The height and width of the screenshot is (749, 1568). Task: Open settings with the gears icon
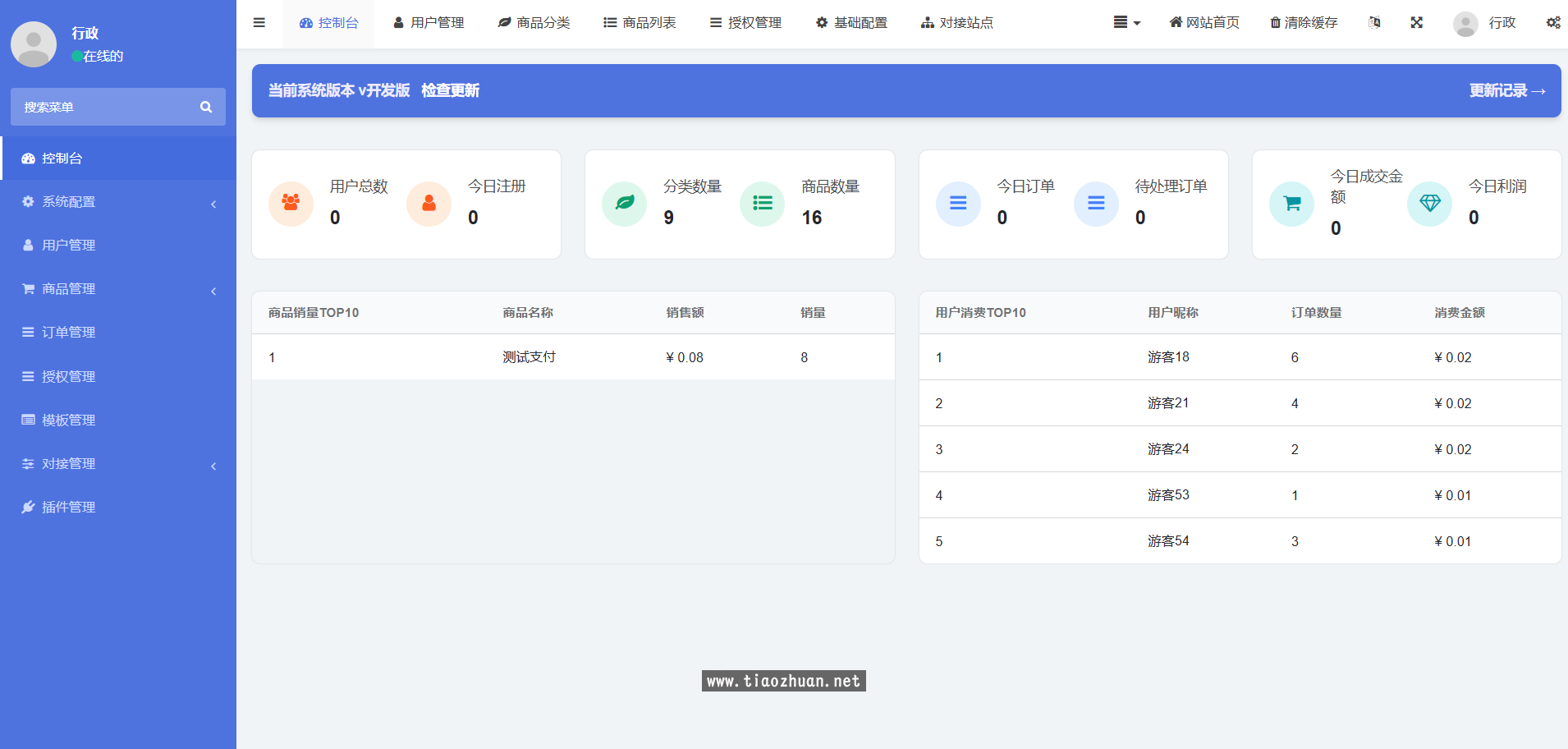click(1552, 22)
